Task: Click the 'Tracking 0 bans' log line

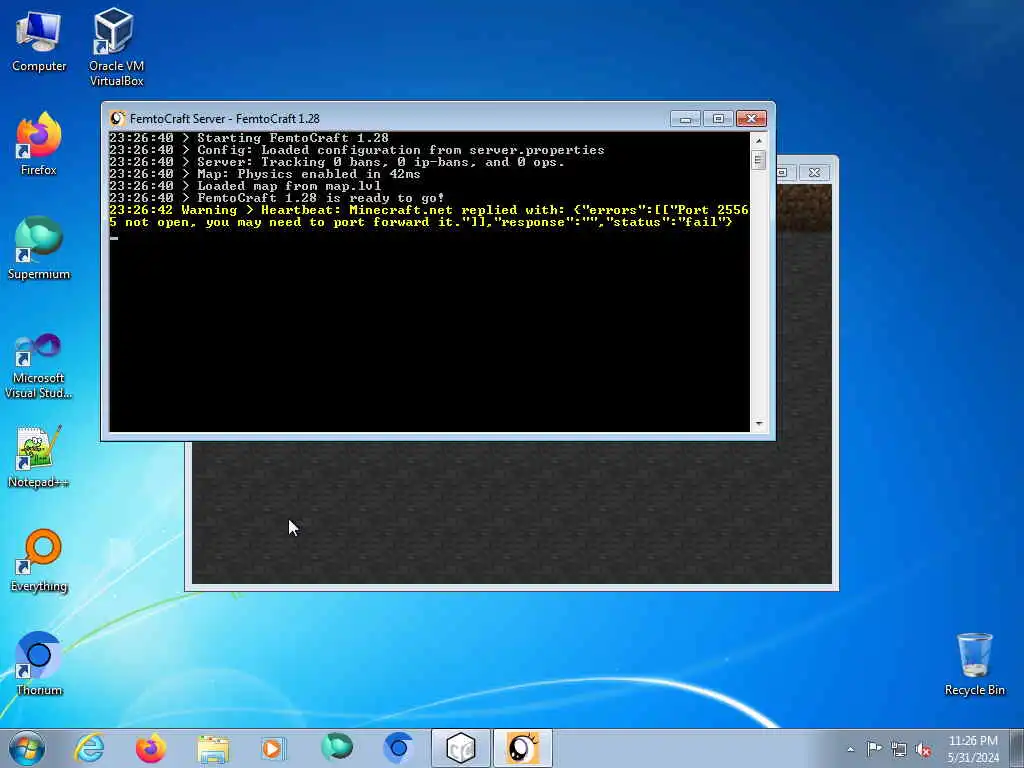Action: [337, 162]
